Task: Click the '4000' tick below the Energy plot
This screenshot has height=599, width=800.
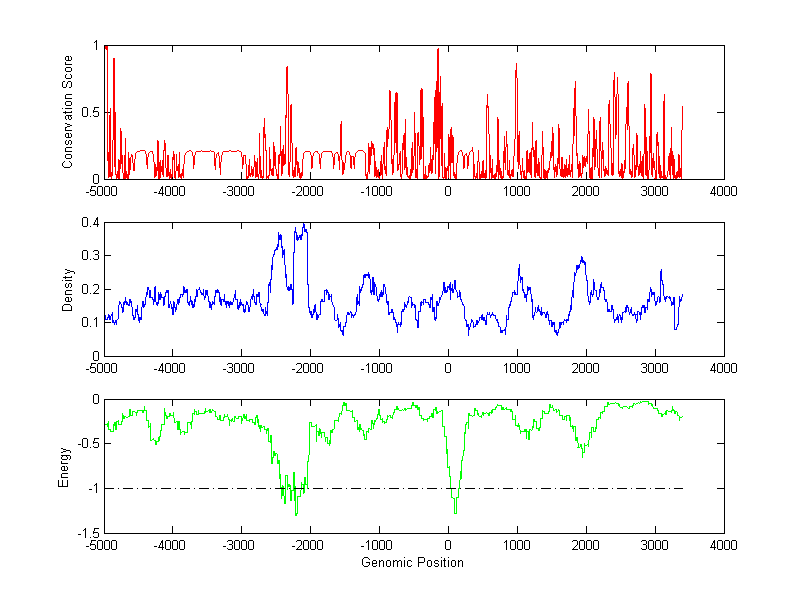Action: (x=723, y=546)
